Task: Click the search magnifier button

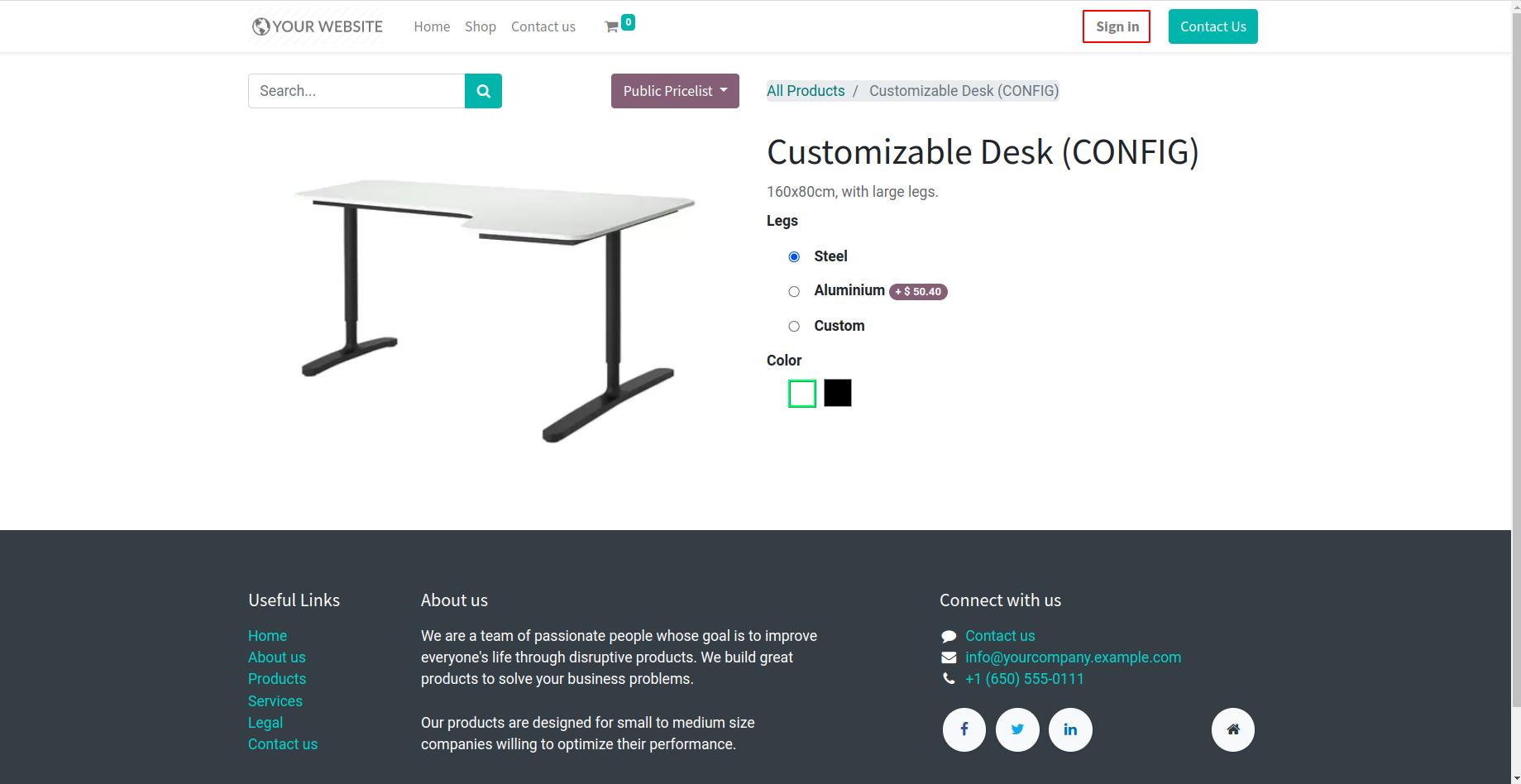Action: coord(483,91)
